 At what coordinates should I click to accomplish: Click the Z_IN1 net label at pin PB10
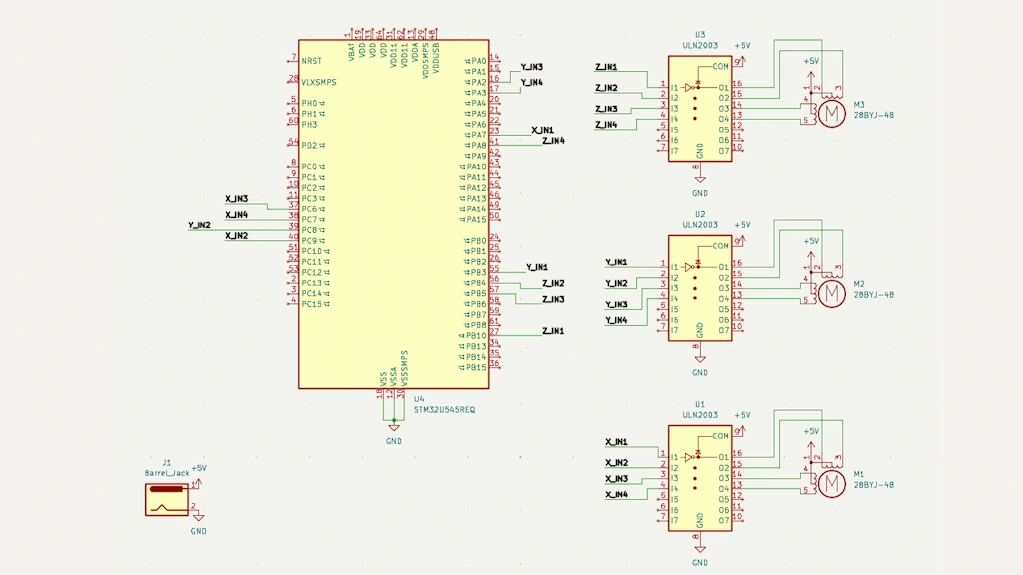[553, 332]
